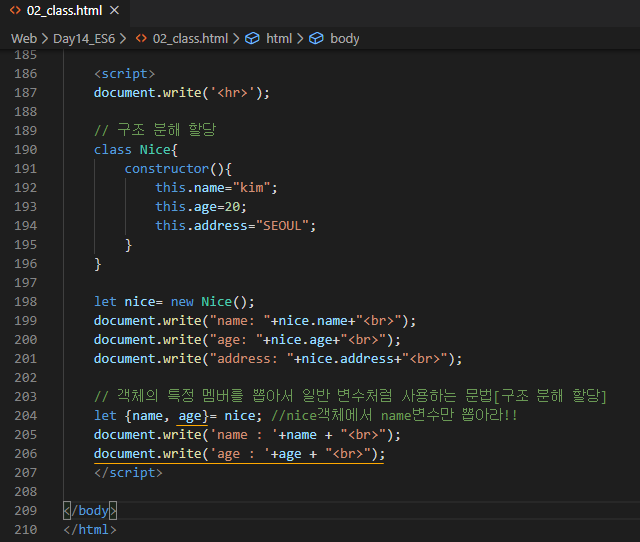640x542 pixels.
Task: Click the cube icon beside html breadcrumb
Action: tap(252, 39)
